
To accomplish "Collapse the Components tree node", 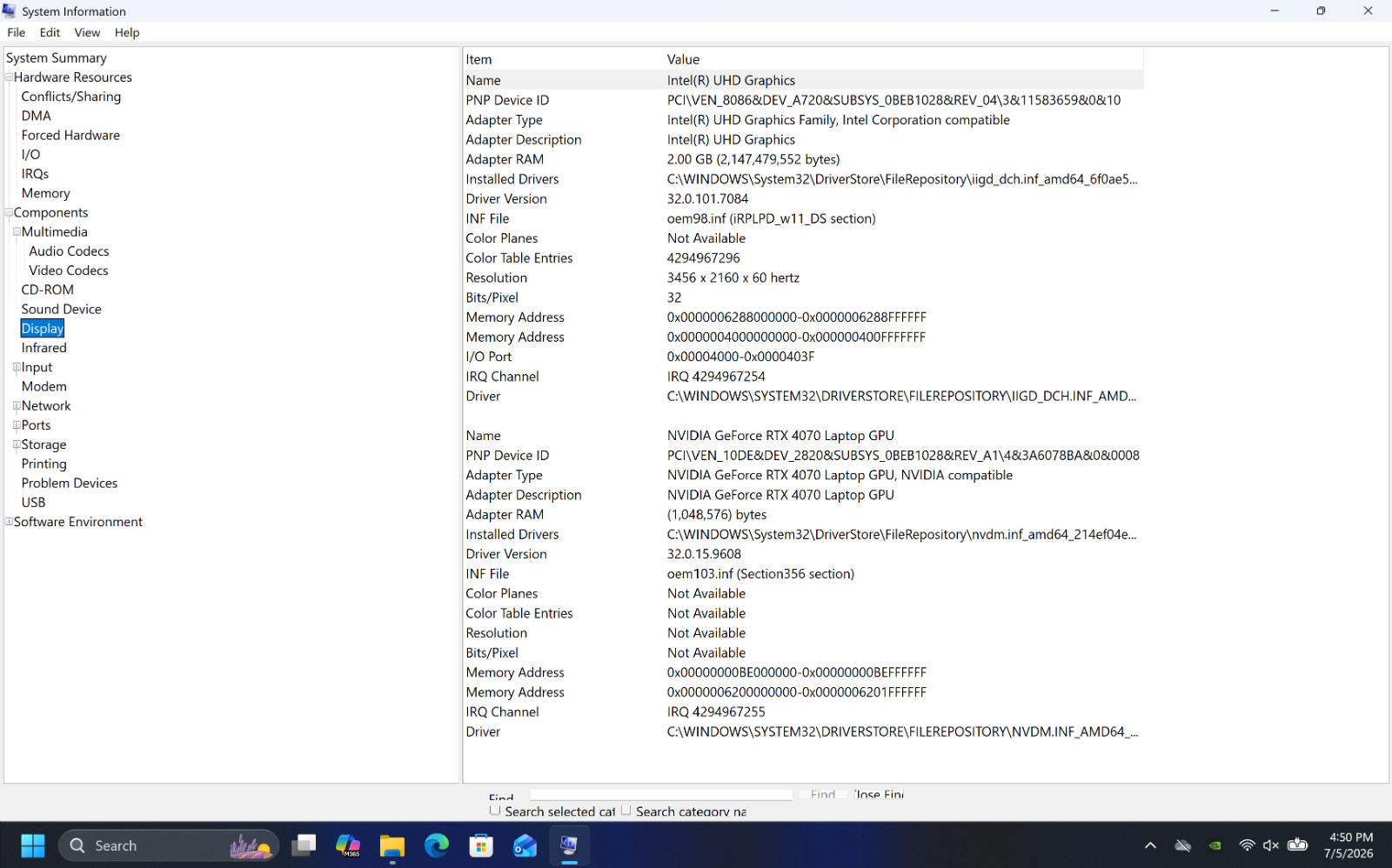I will coord(9,212).
